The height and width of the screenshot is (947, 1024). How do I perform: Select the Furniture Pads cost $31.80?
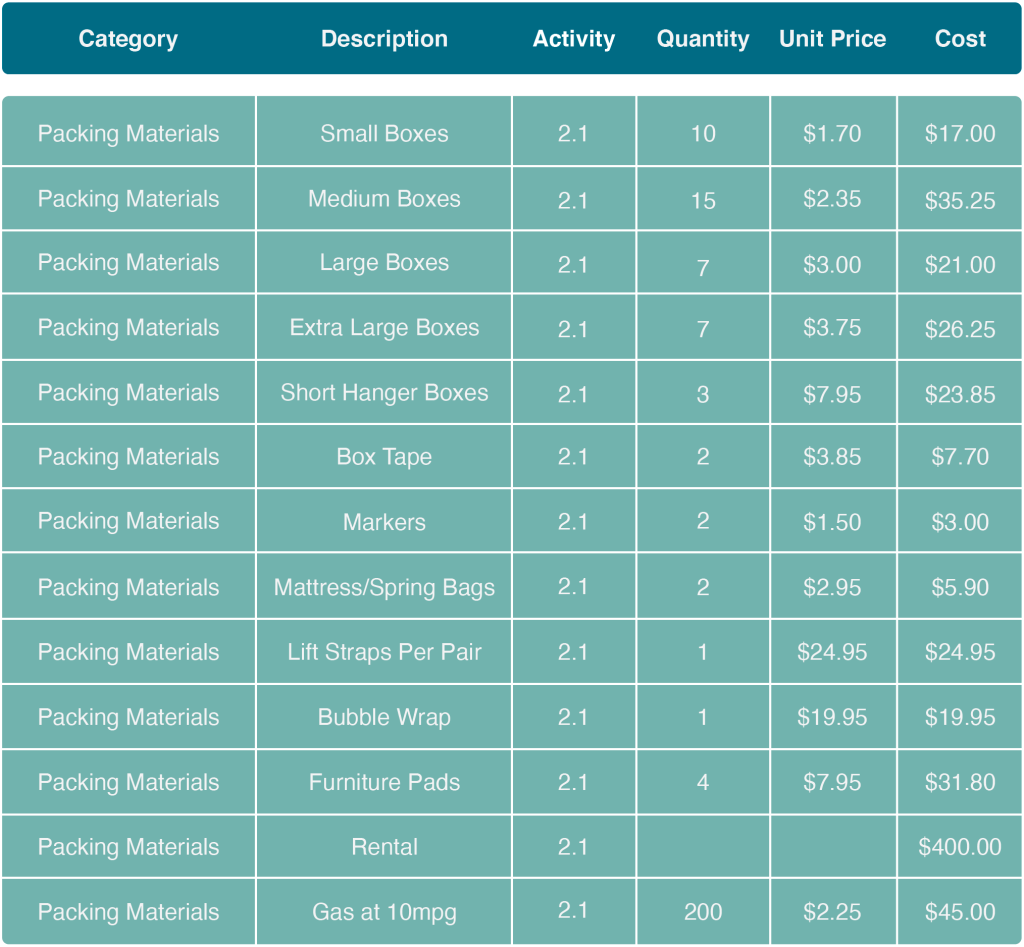click(960, 782)
